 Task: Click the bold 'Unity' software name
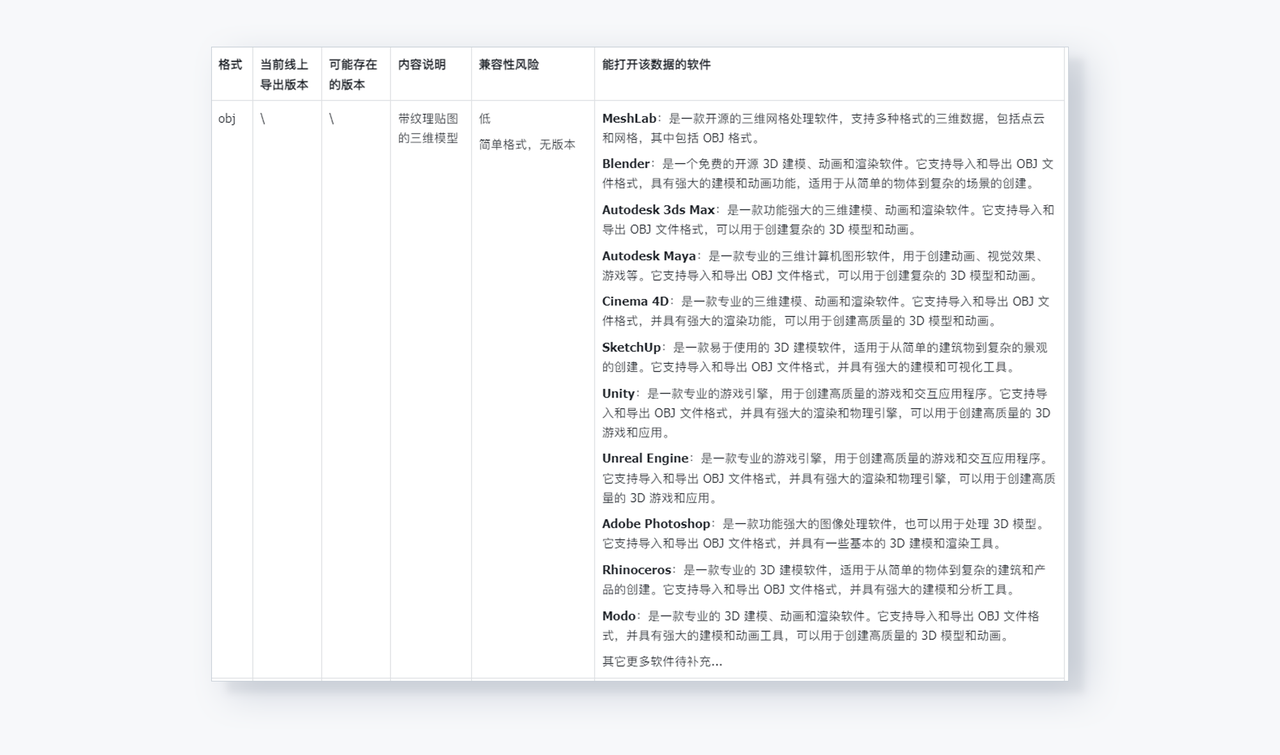[x=619, y=393]
